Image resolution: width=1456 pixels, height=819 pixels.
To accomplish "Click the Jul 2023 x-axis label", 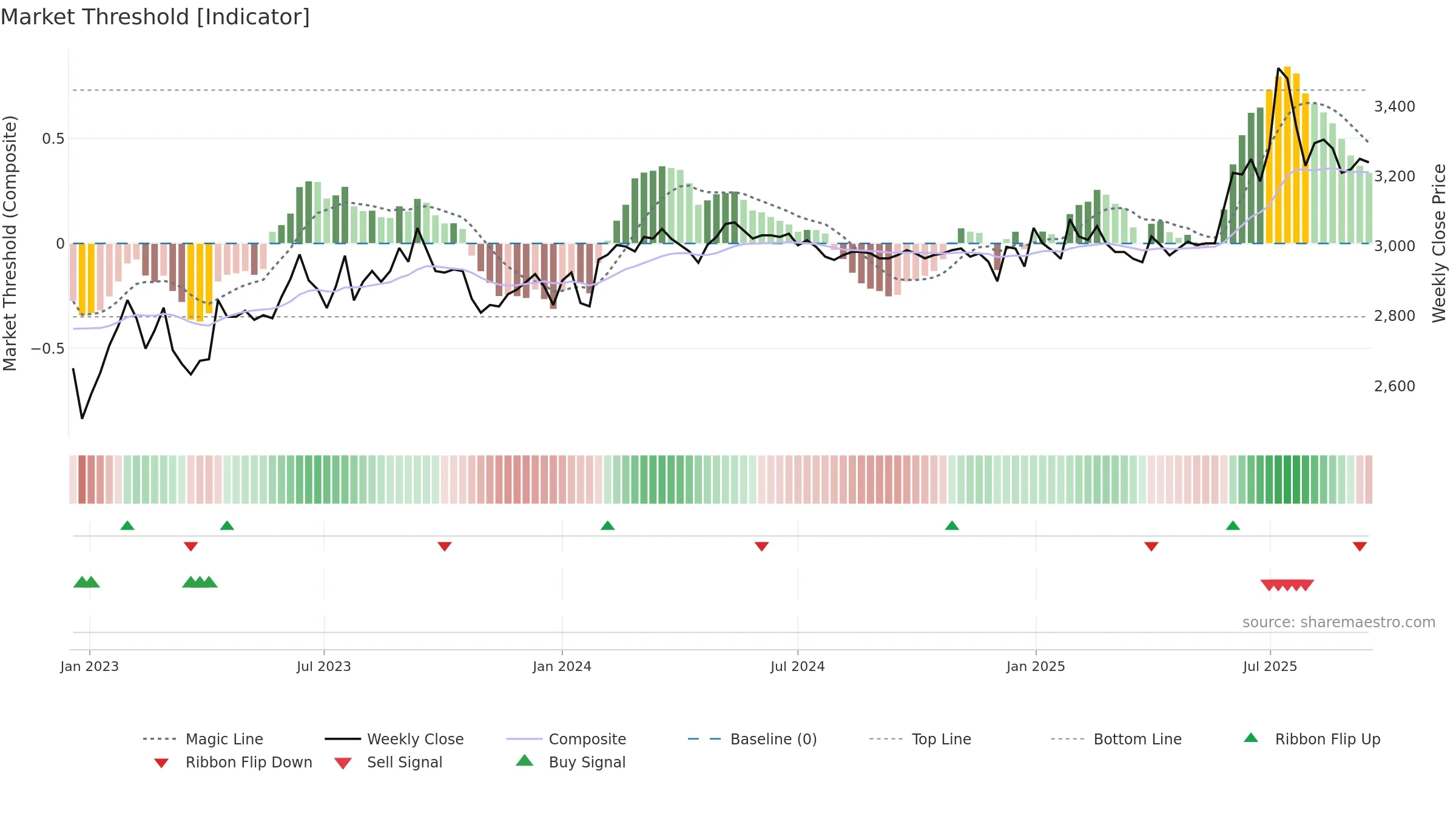I will pyautogui.click(x=324, y=666).
